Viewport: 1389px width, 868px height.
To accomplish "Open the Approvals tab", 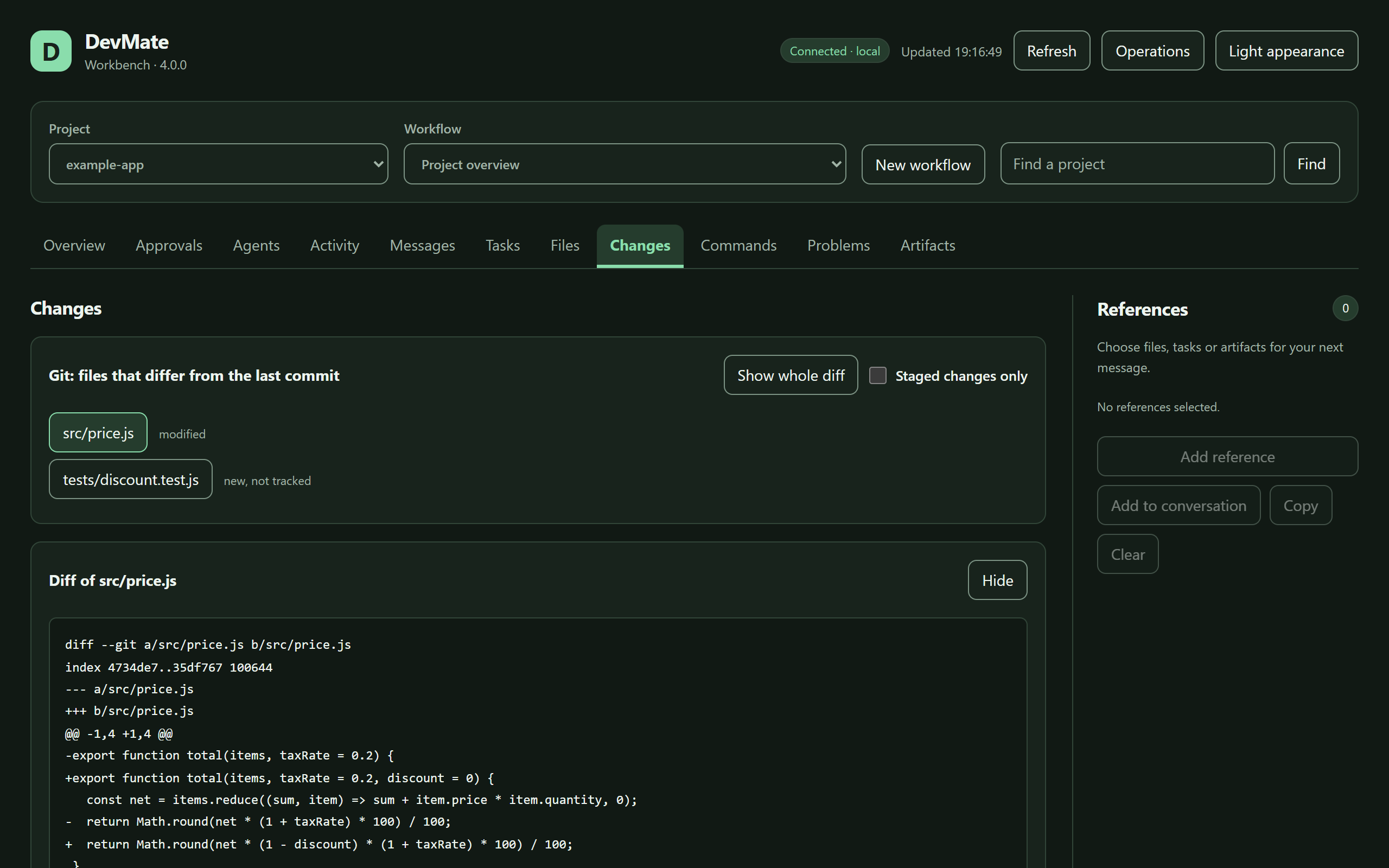I will (x=169, y=246).
